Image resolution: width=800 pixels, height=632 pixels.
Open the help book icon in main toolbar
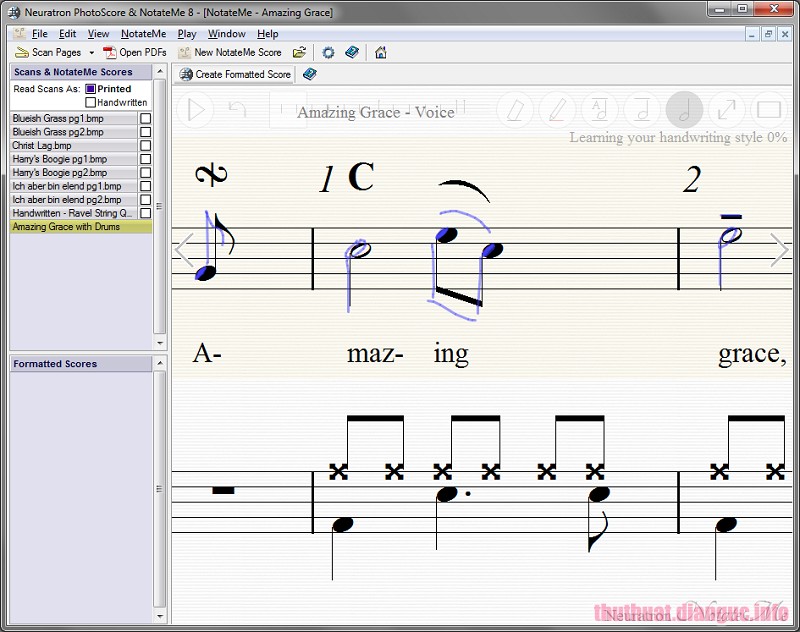coord(352,53)
